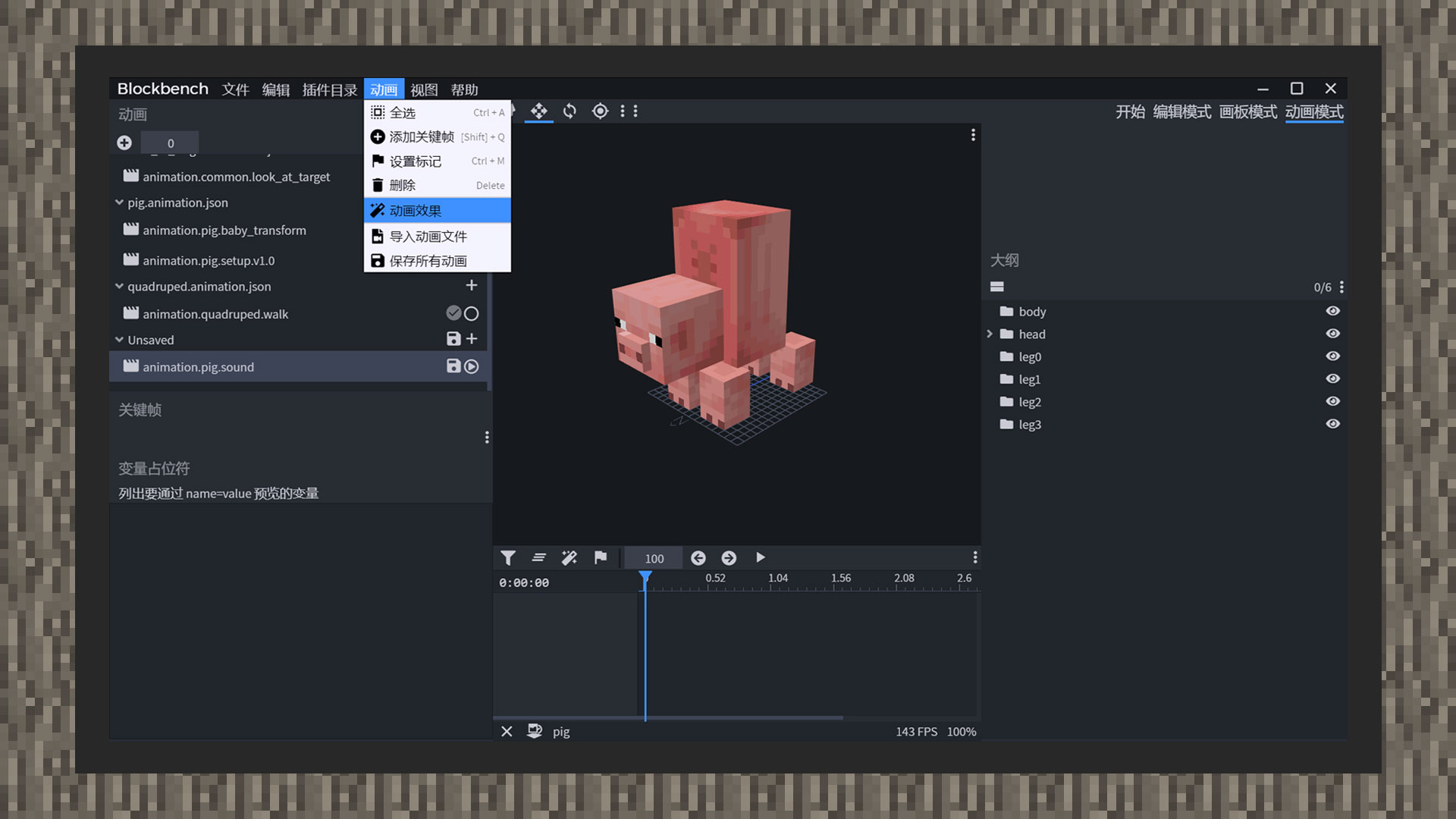Add animation to quadruped.animation.json
Screen dimensions: 1456x819
(x=471, y=285)
